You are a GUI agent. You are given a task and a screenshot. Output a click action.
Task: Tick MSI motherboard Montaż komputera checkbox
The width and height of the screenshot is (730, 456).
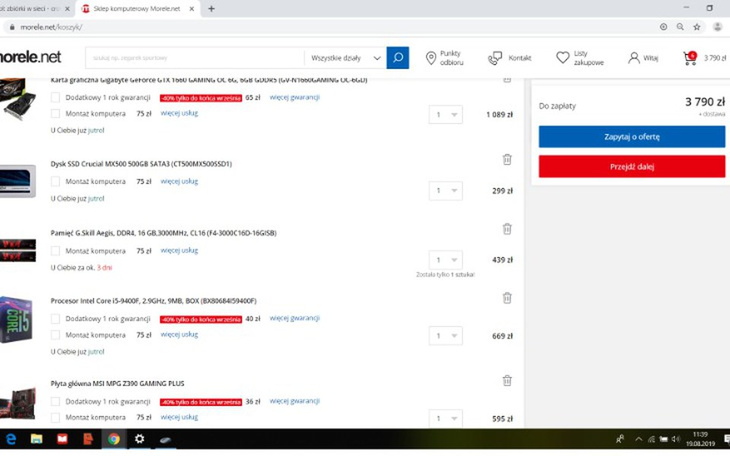[55, 417]
